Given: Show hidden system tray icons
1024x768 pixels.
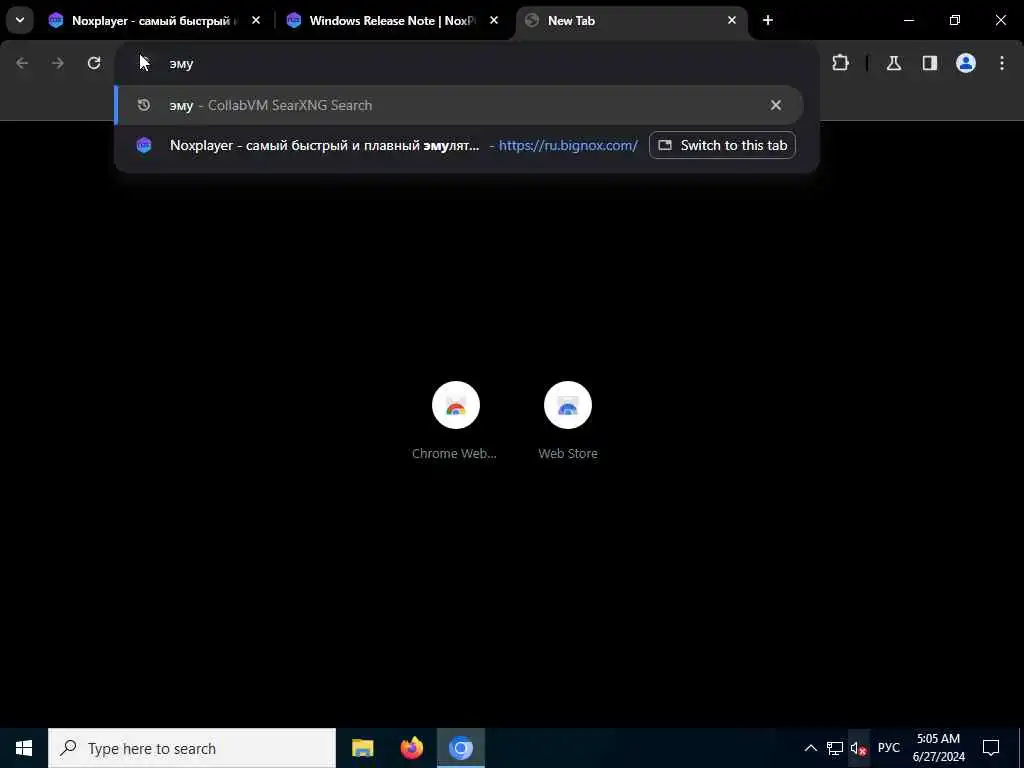Looking at the screenshot, I should point(810,748).
